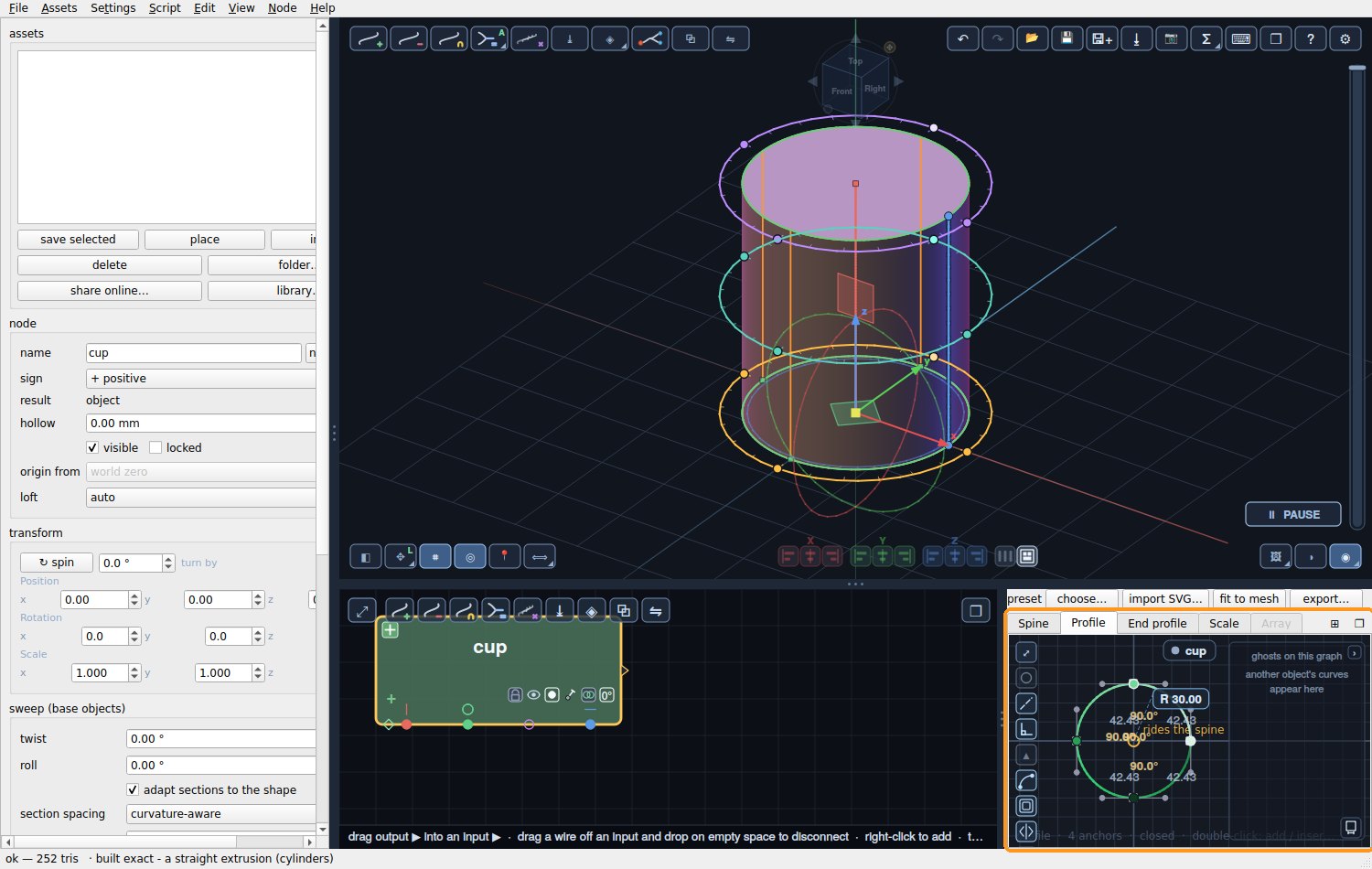The height and width of the screenshot is (869, 1372).
Task: Click the mirror tool in profile editor
Action: tap(1026, 831)
